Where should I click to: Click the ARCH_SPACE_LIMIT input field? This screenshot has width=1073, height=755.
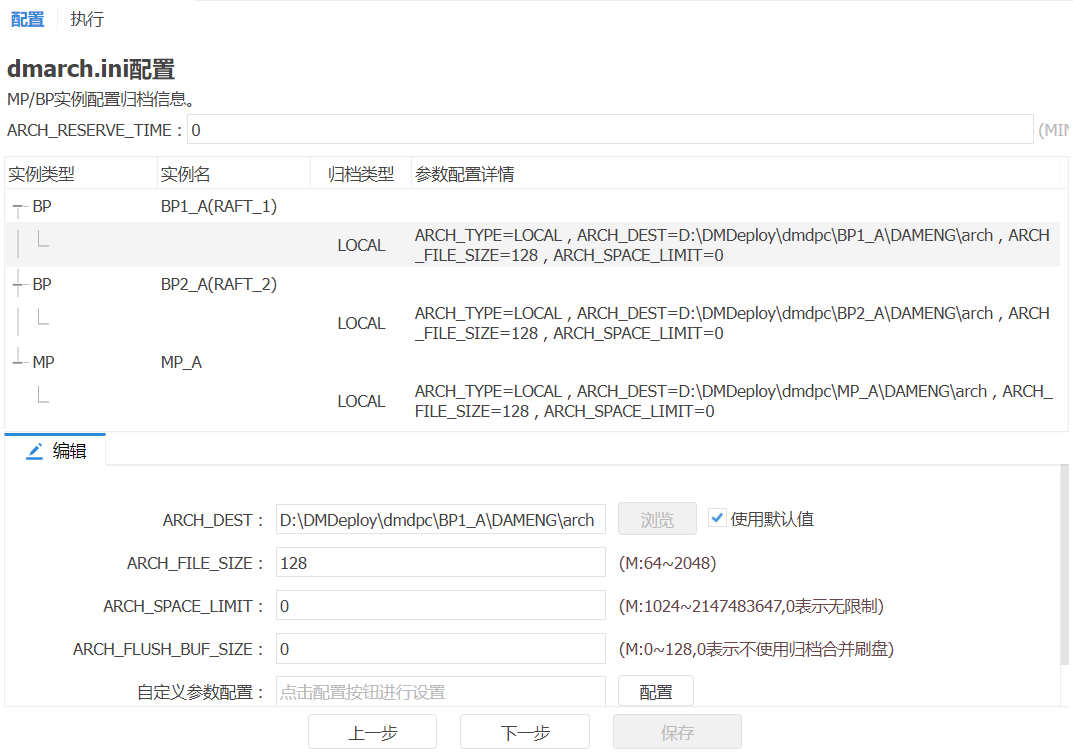click(x=441, y=606)
